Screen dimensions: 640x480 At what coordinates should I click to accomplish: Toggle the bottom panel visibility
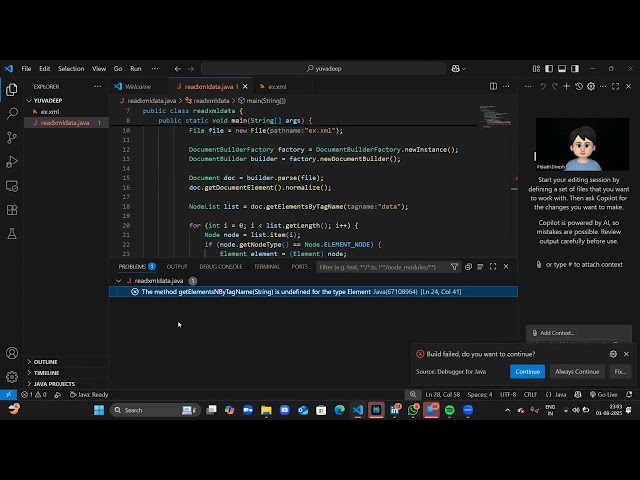[562, 69]
